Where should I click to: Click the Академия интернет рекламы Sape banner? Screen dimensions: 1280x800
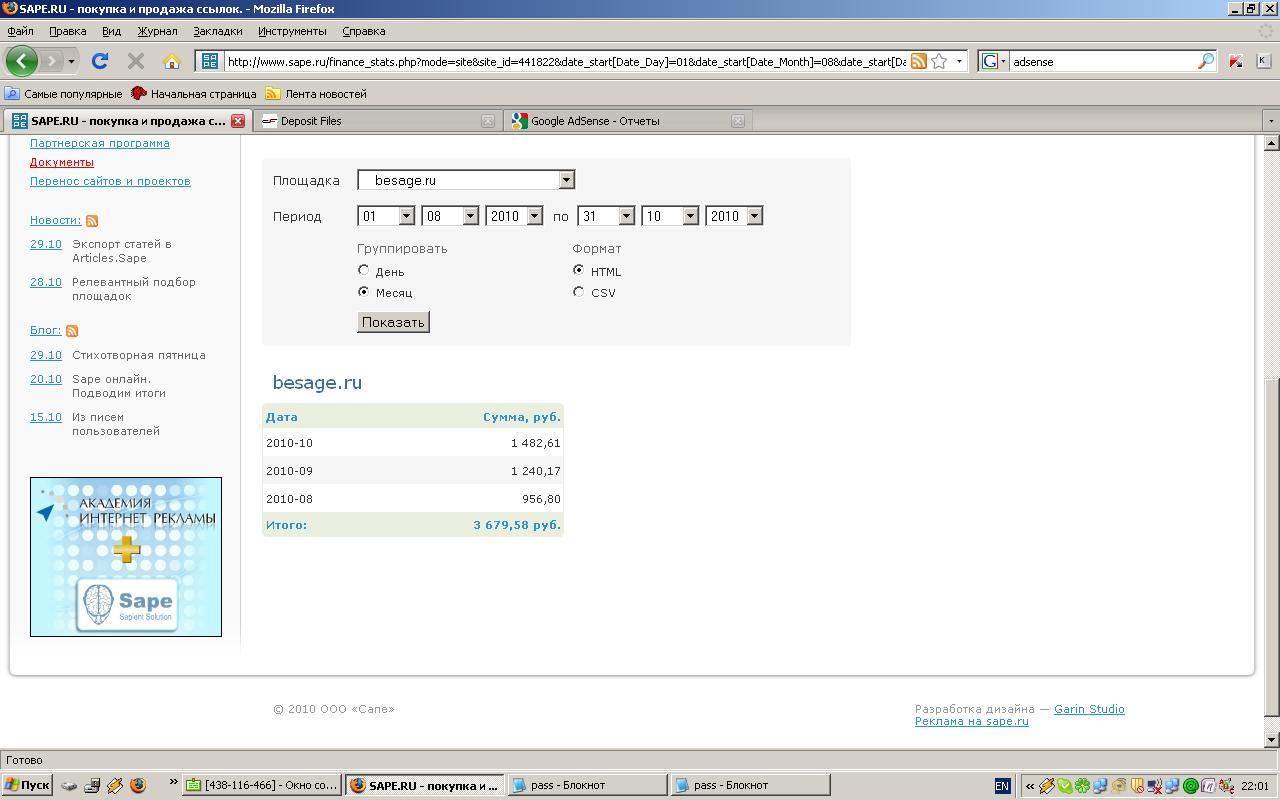126,557
